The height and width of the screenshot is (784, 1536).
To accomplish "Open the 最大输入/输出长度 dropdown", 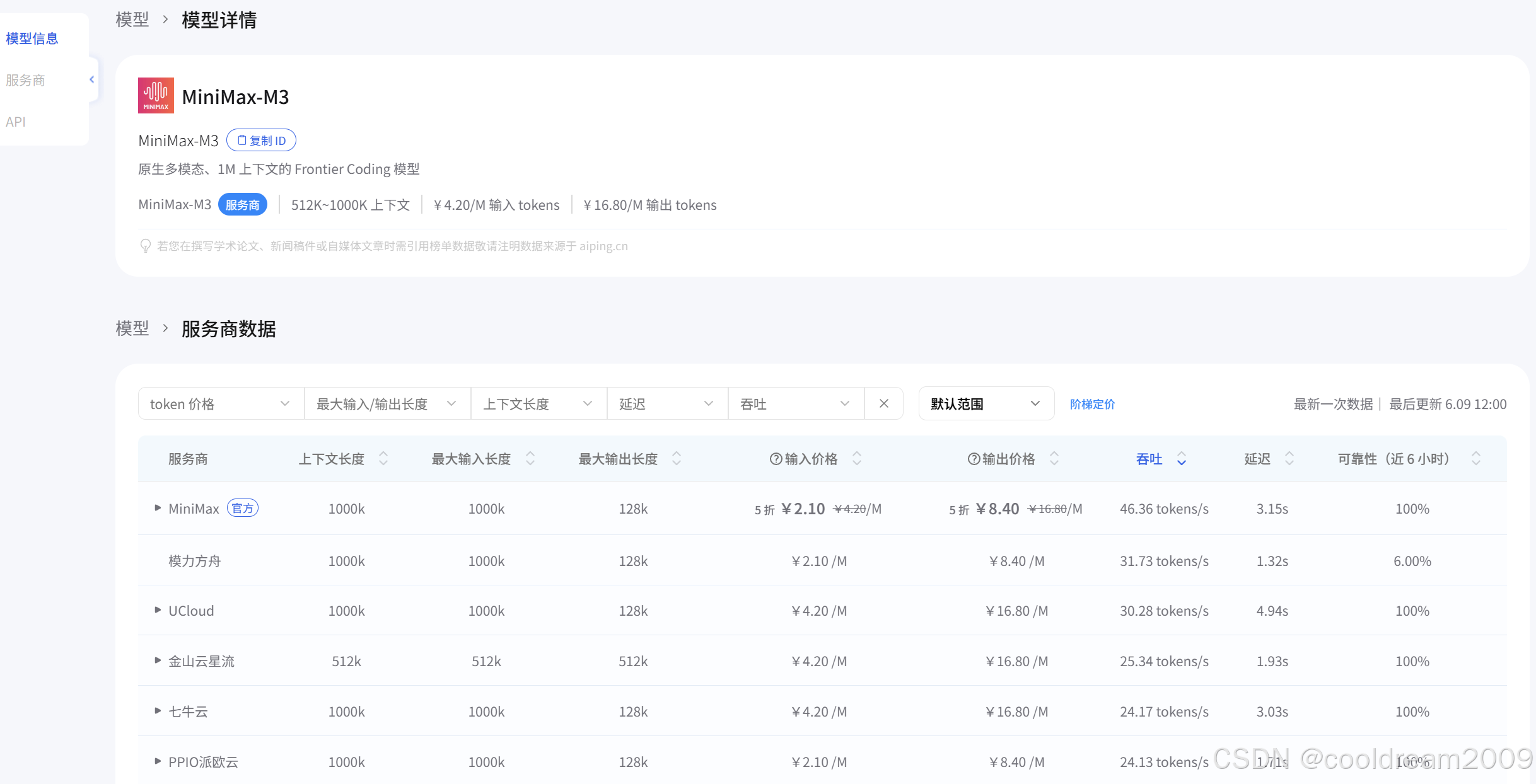I will (387, 403).
